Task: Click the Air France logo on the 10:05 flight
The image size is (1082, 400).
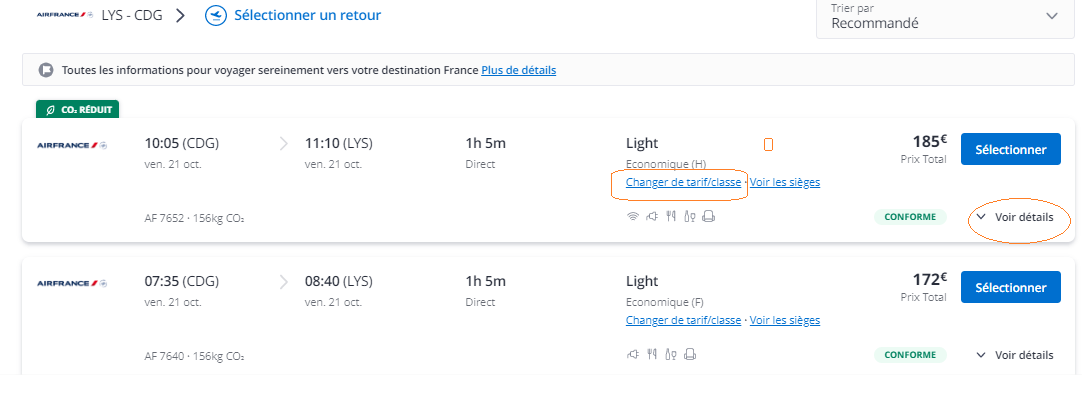Action: pyautogui.click(x=72, y=146)
